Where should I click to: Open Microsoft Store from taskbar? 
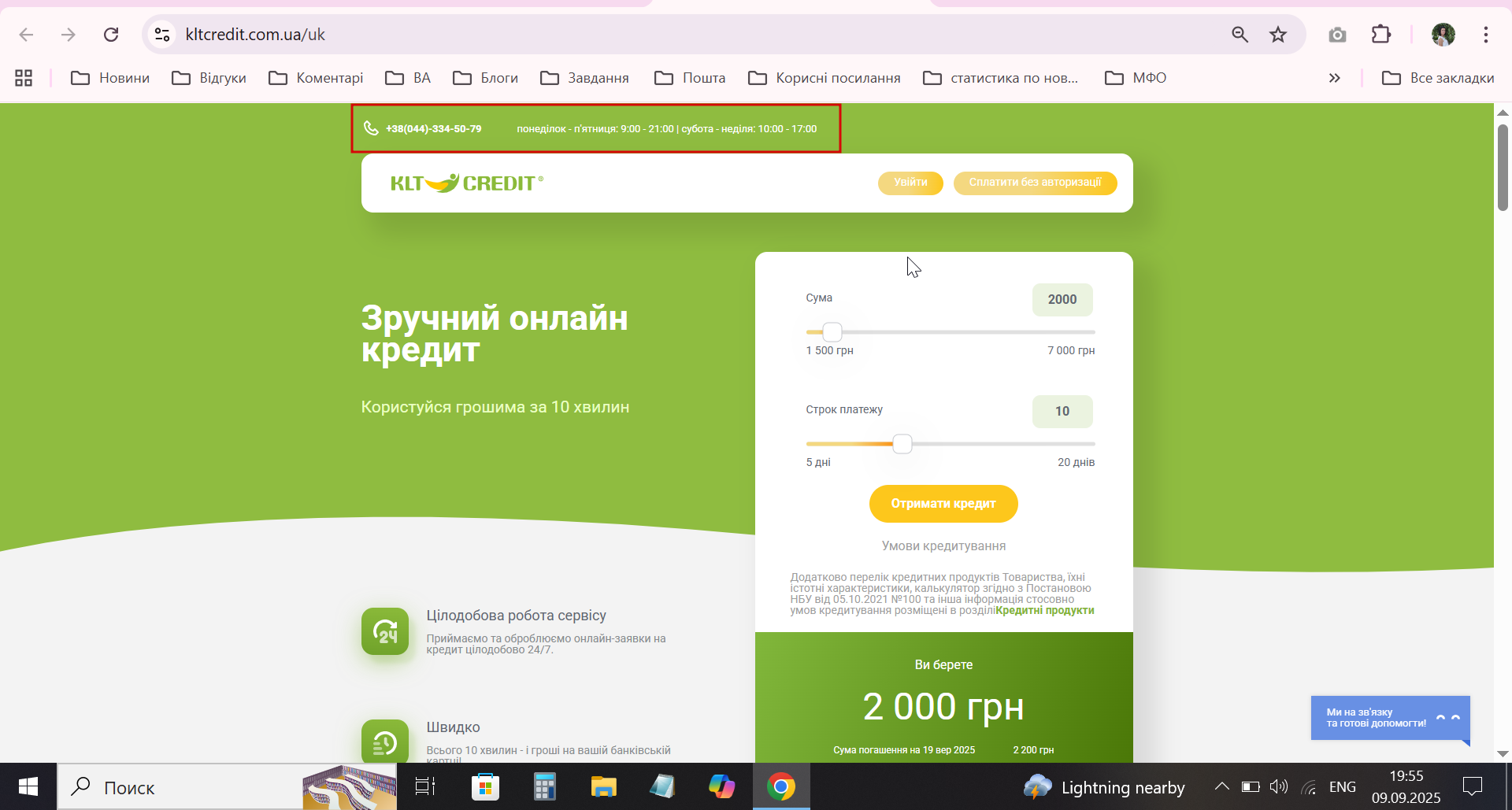(485, 786)
